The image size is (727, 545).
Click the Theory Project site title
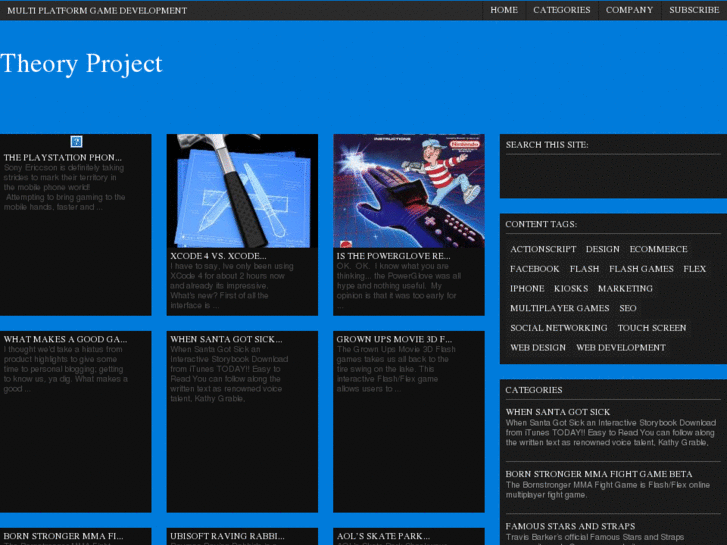point(82,64)
